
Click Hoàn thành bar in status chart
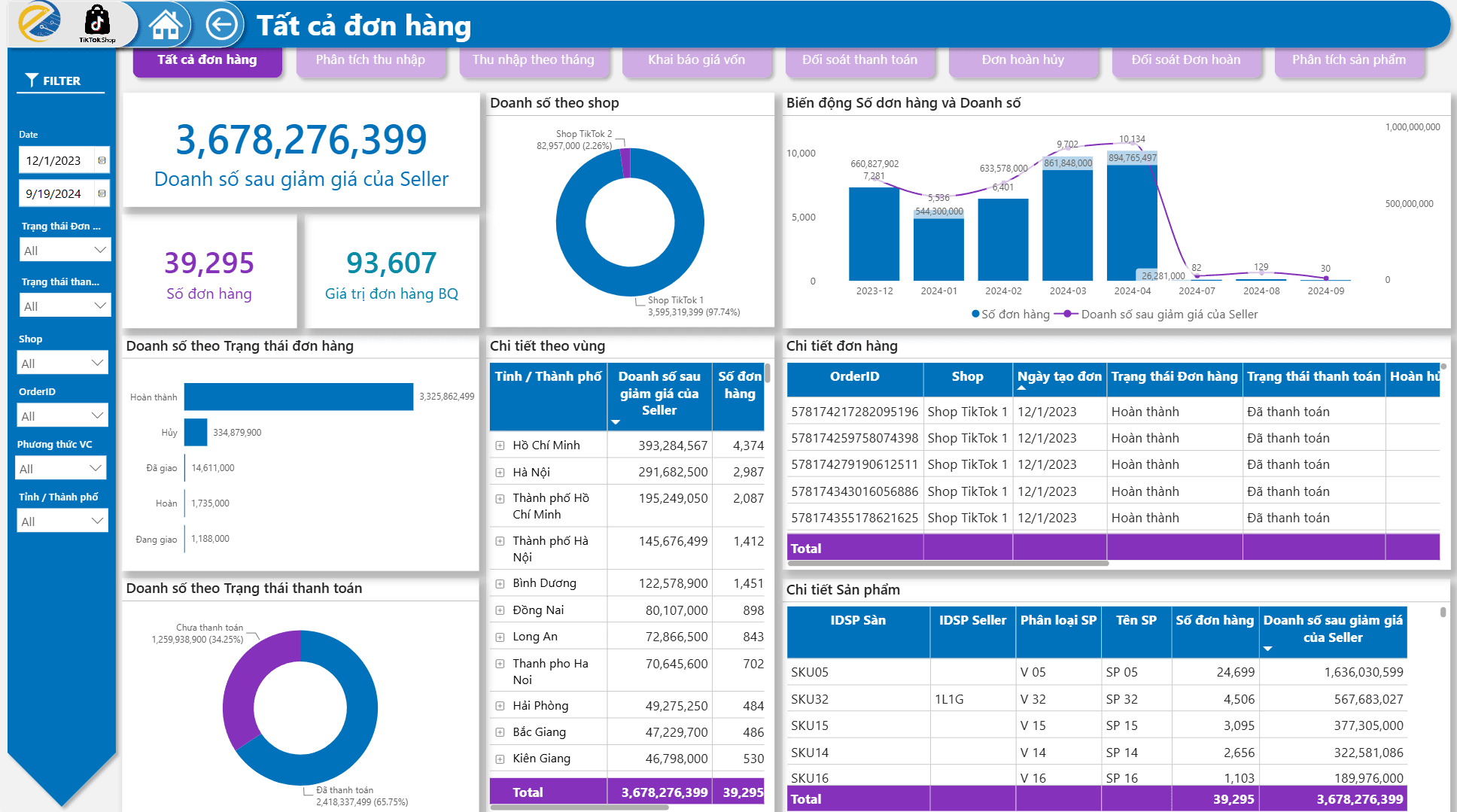coord(299,397)
